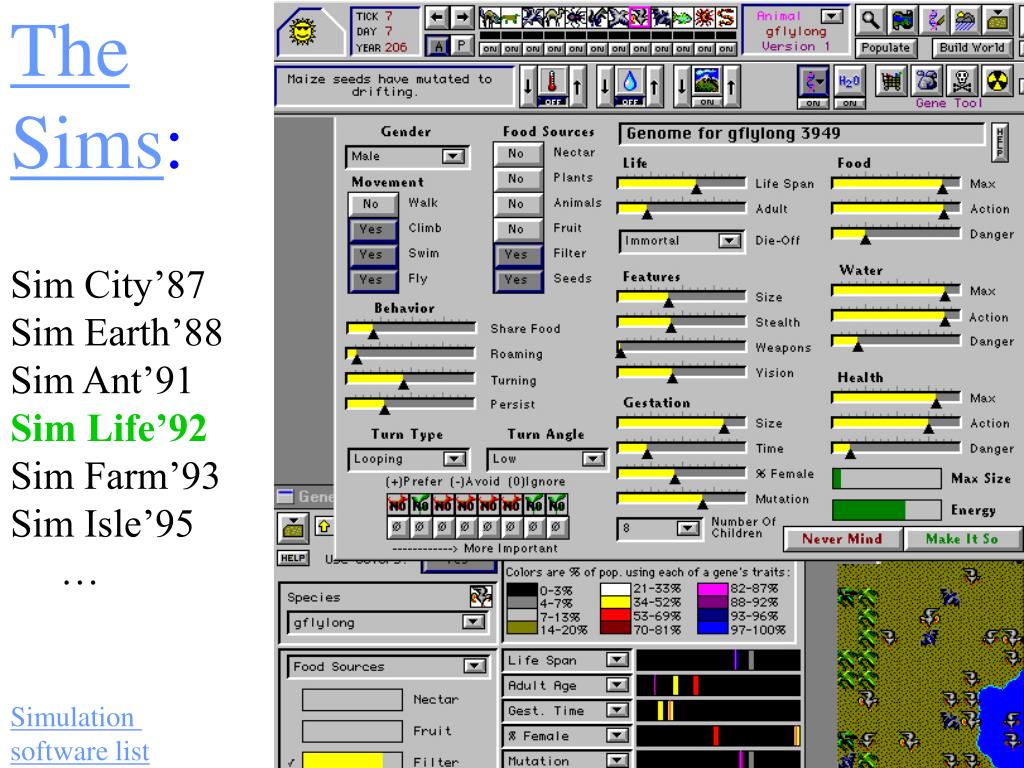1024x768 pixels.
Task: Select the skull and crossbones tool
Action: tap(961, 82)
